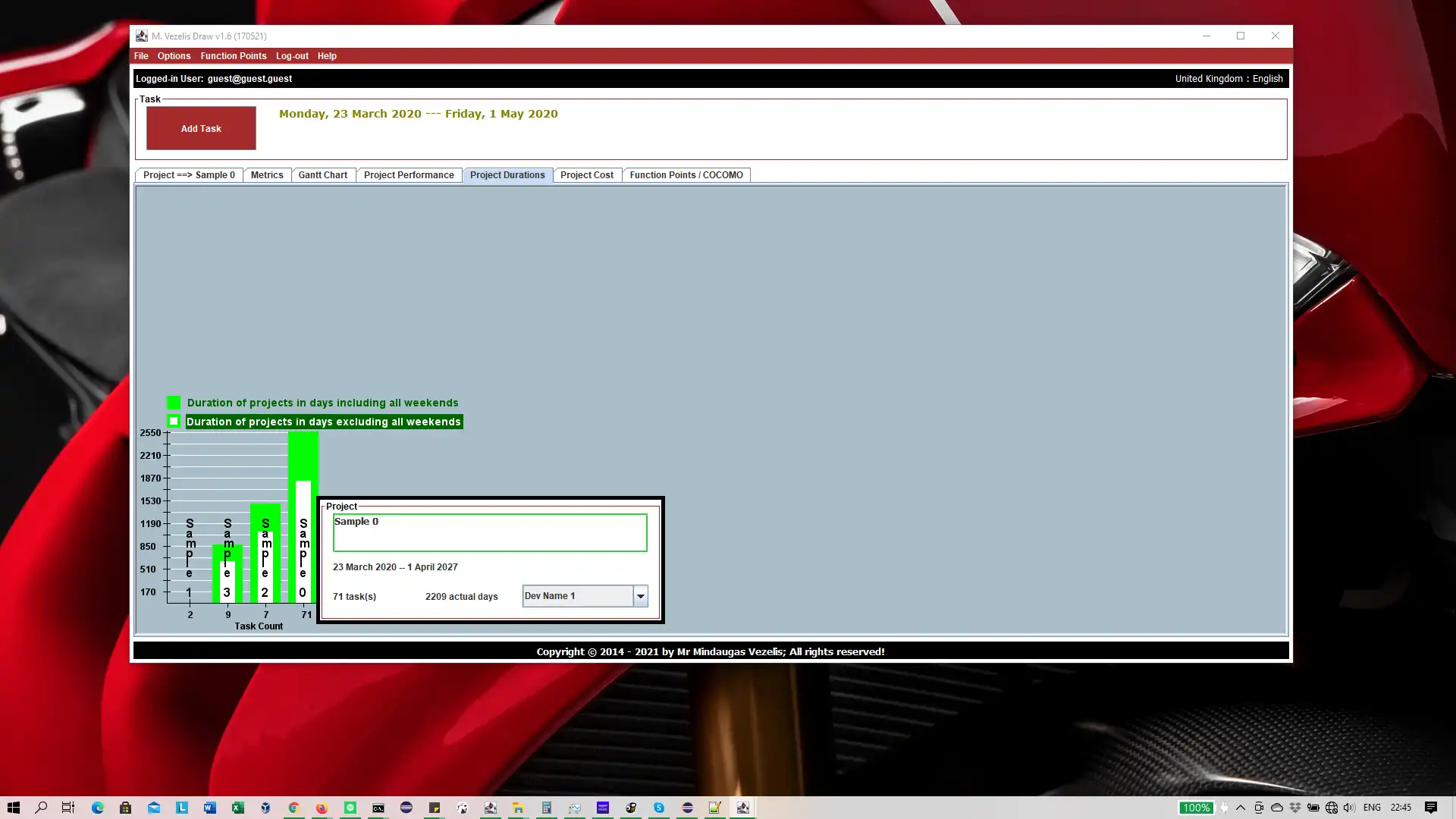Click the volume speaker tray icon
1456x819 pixels.
coord(1349,808)
